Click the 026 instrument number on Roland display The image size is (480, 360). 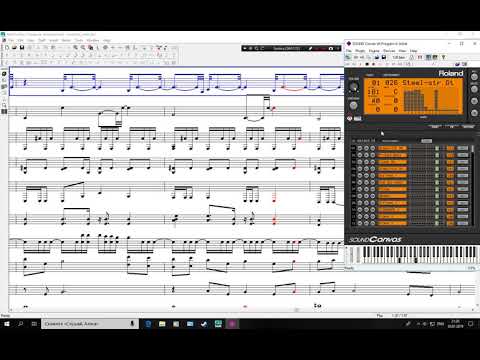391,83
